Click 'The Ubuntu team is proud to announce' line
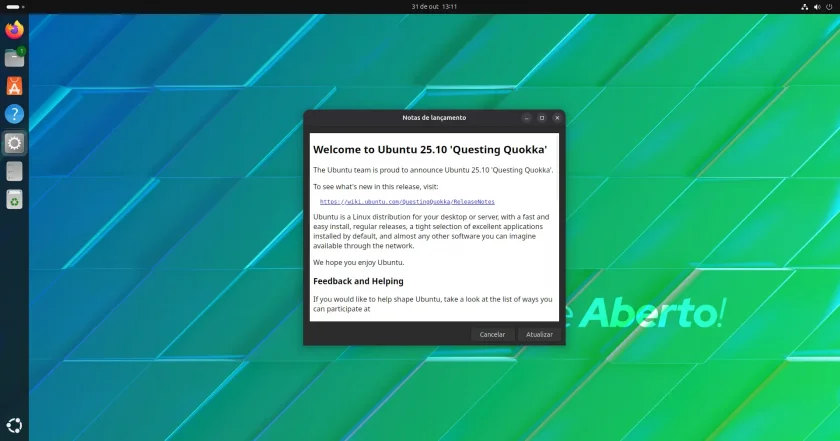Image resolution: width=840 pixels, height=441 pixels. [x=433, y=170]
